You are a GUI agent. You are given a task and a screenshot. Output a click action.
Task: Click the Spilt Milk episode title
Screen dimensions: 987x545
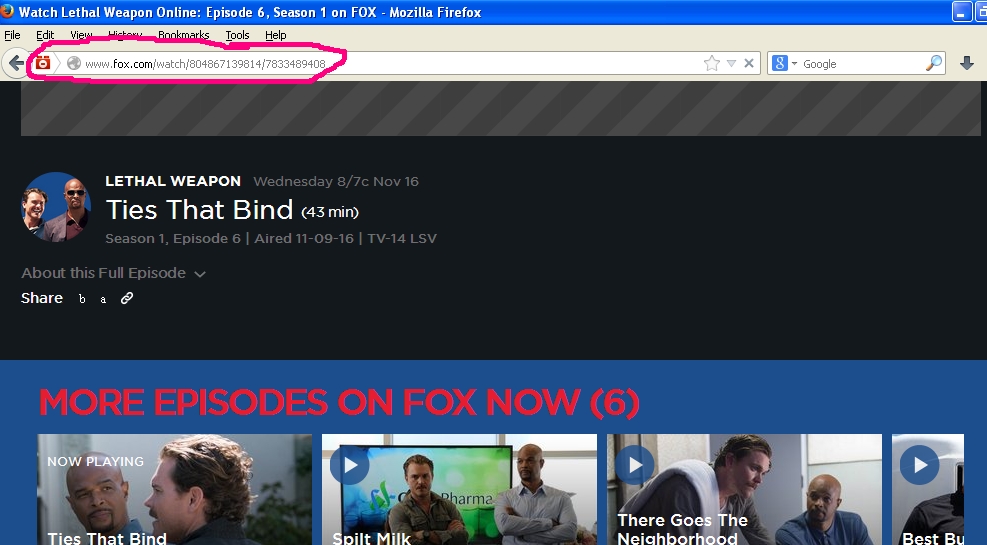pos(371,539)
